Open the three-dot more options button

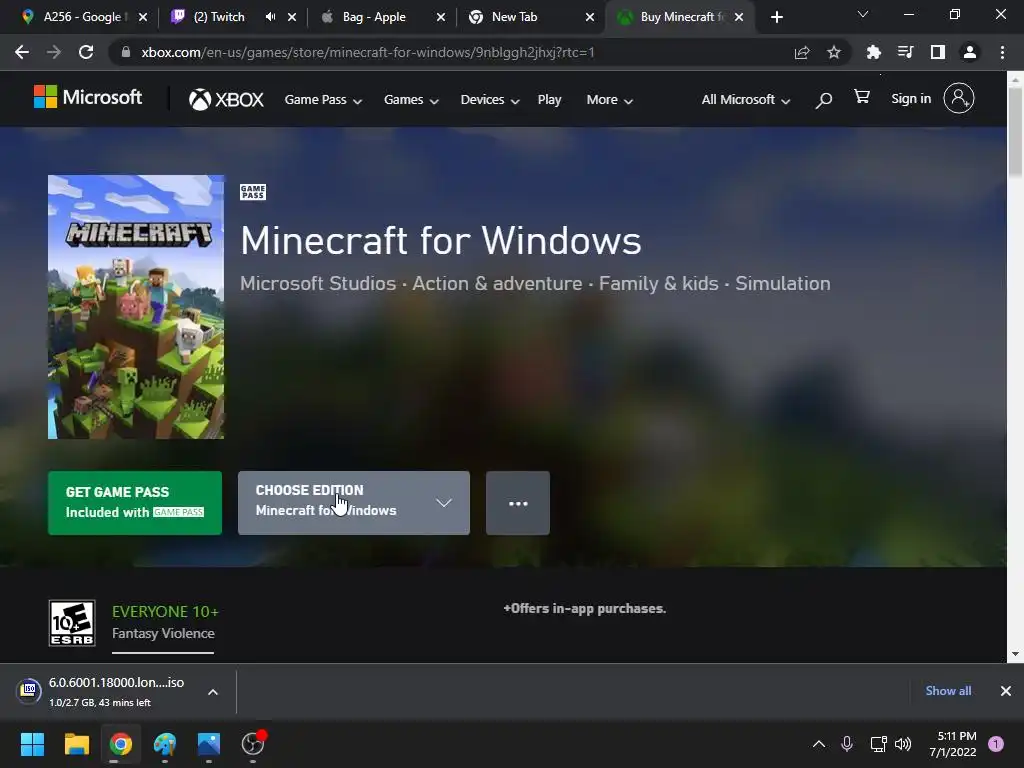click(x=518, y=503)
